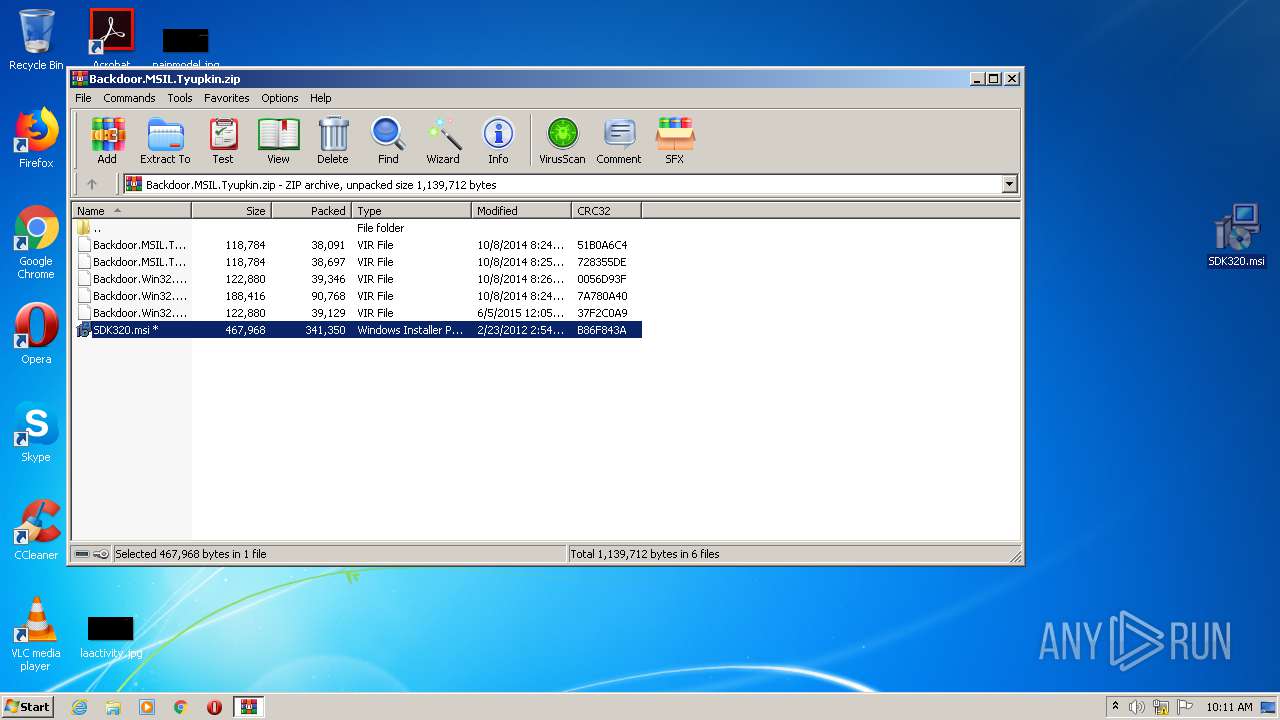
Task: Open the media player taskbar icon
Action: 147,707
